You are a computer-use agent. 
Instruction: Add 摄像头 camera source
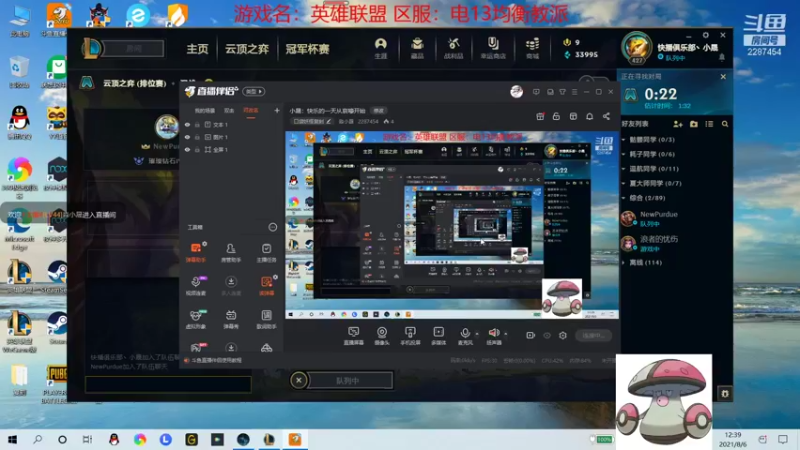click(382, 336)
